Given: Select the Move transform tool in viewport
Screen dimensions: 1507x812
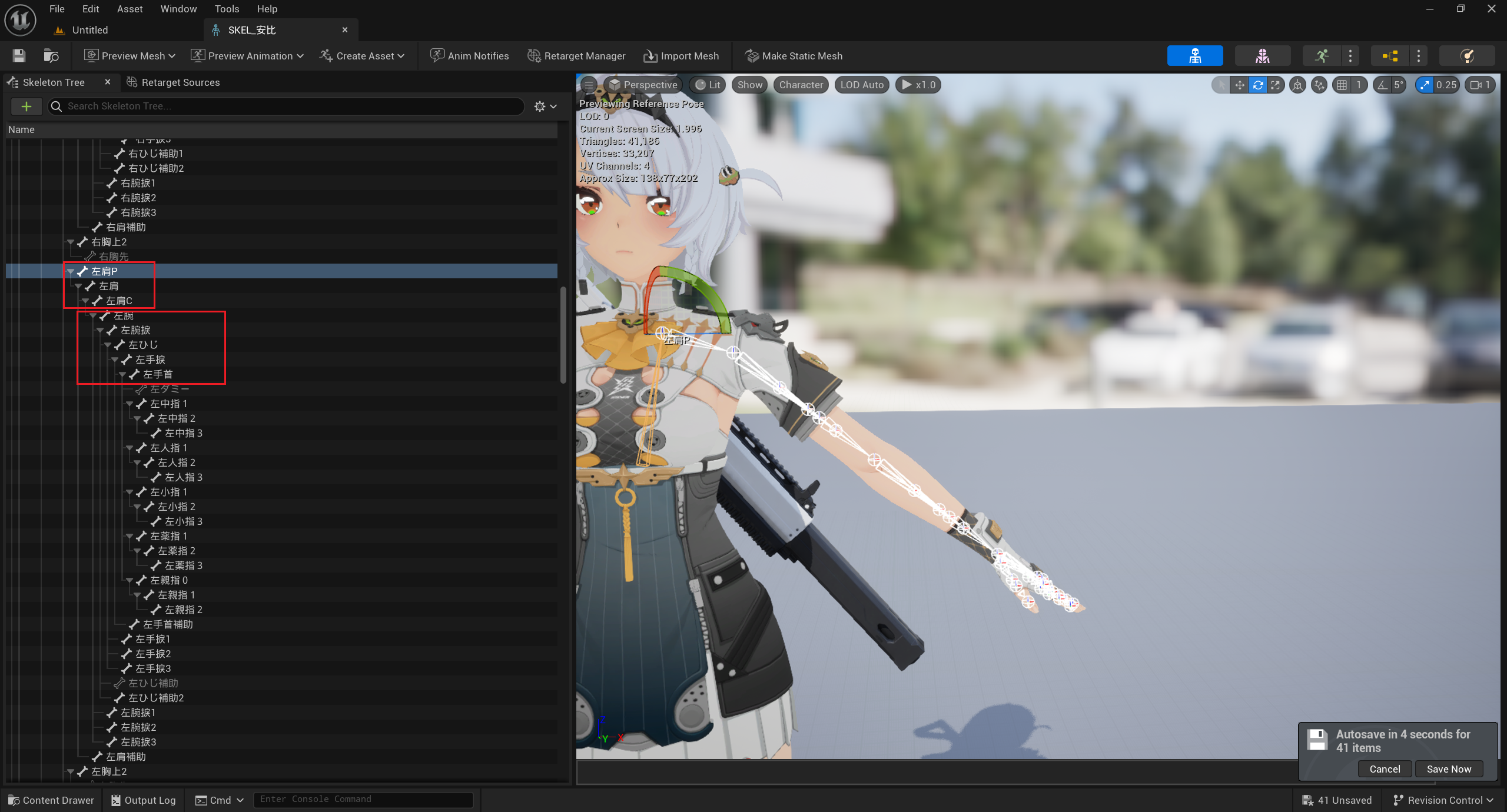Looking at the screenshot, I should (1240, 85).
